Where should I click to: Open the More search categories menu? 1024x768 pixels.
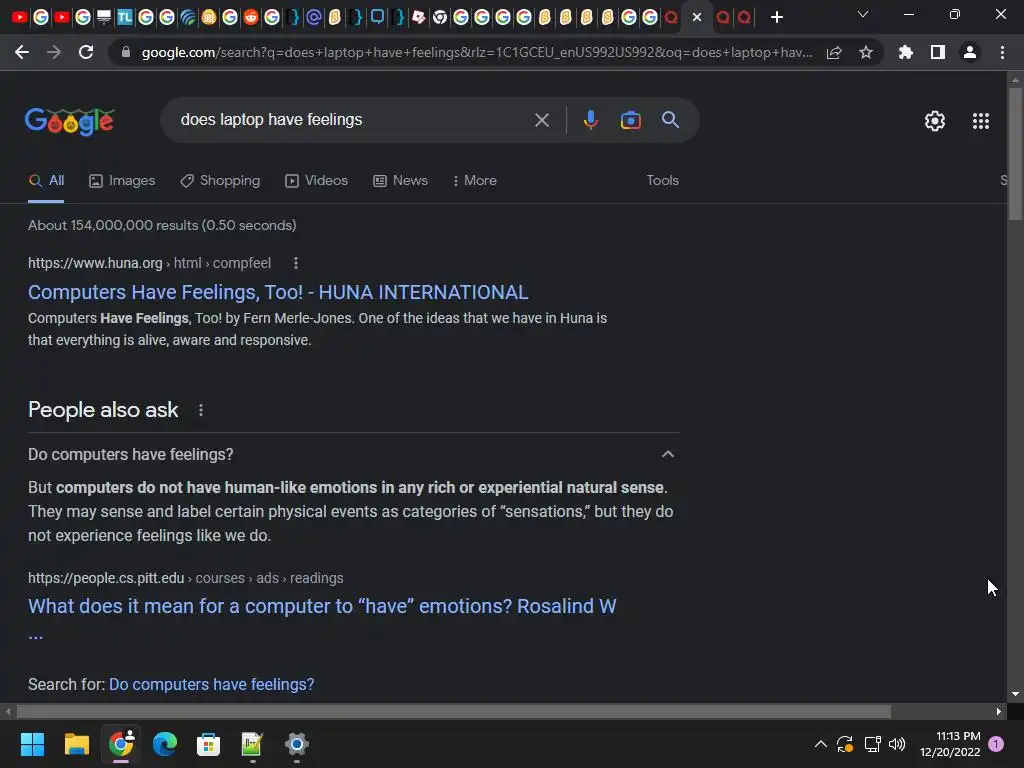click(x=475, y=181)
